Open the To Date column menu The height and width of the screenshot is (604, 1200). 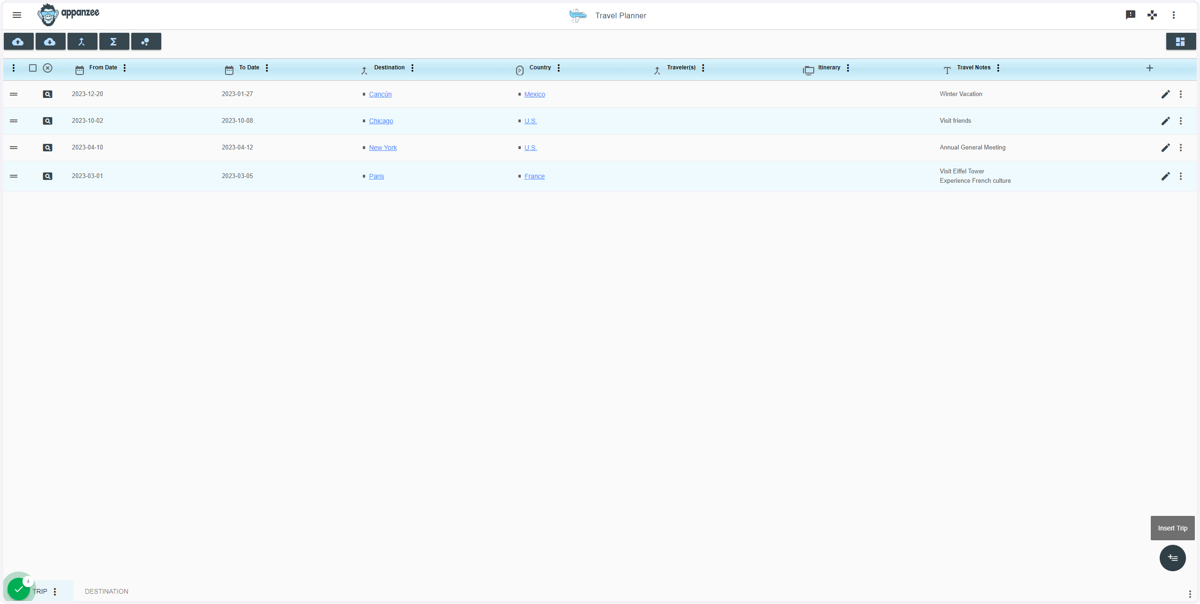[x=267, y=68]
